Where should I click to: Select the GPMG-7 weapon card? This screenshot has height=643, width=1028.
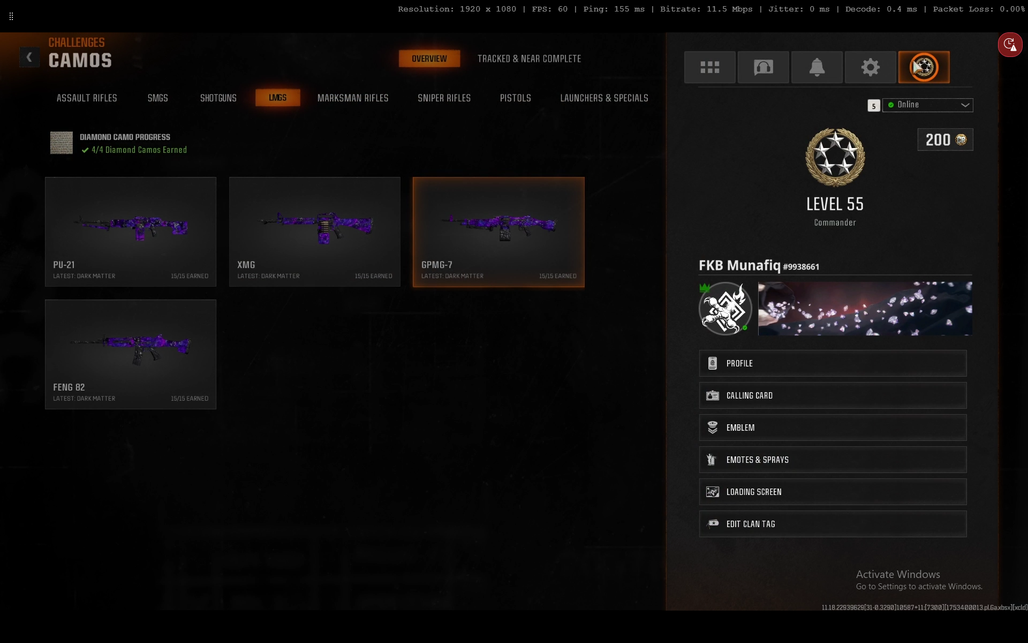point(498,231)
